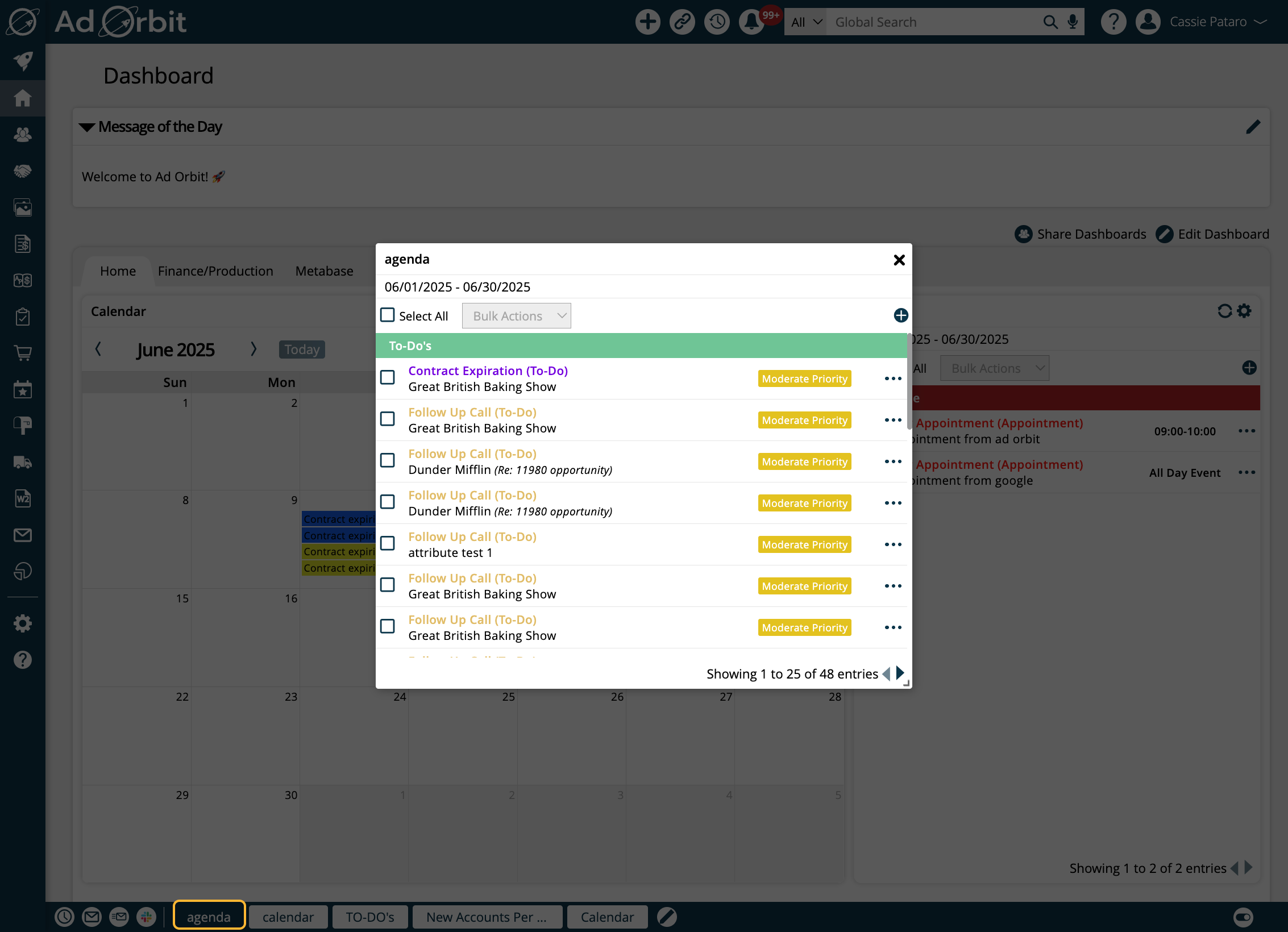Click the green To-Do's section header

(x=641, y=346)
